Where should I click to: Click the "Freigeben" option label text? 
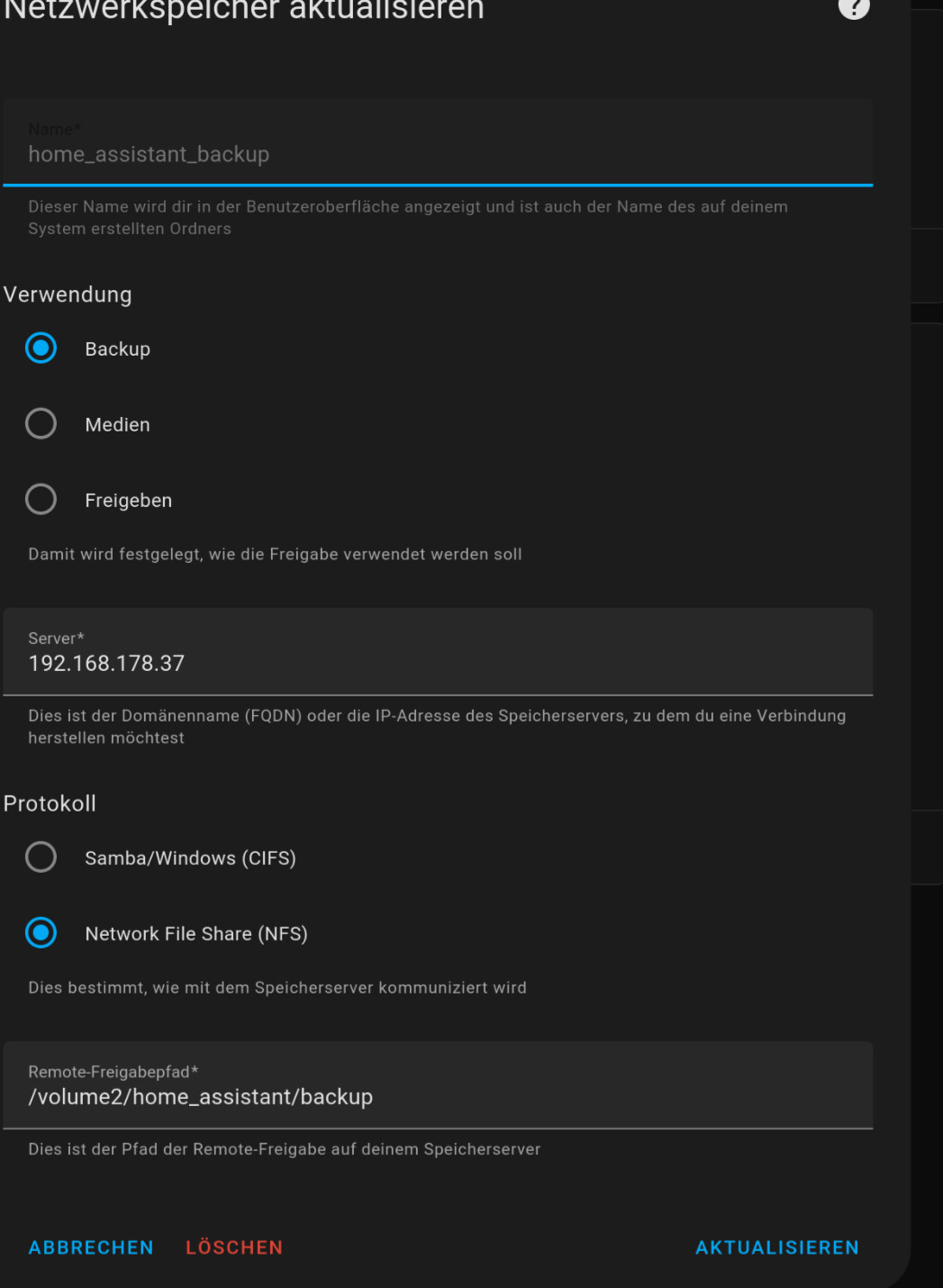click(128, 501)
